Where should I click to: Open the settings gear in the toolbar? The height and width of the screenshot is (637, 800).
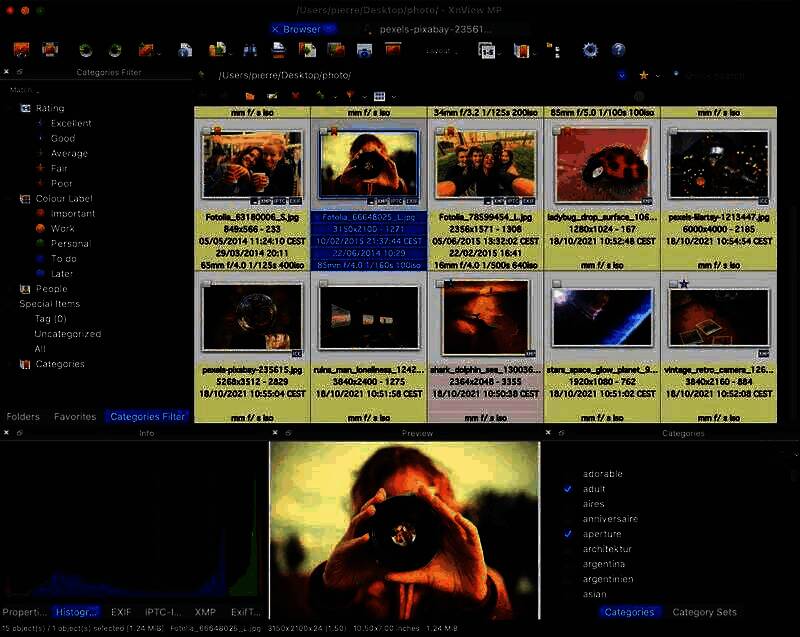click(589, 49)
